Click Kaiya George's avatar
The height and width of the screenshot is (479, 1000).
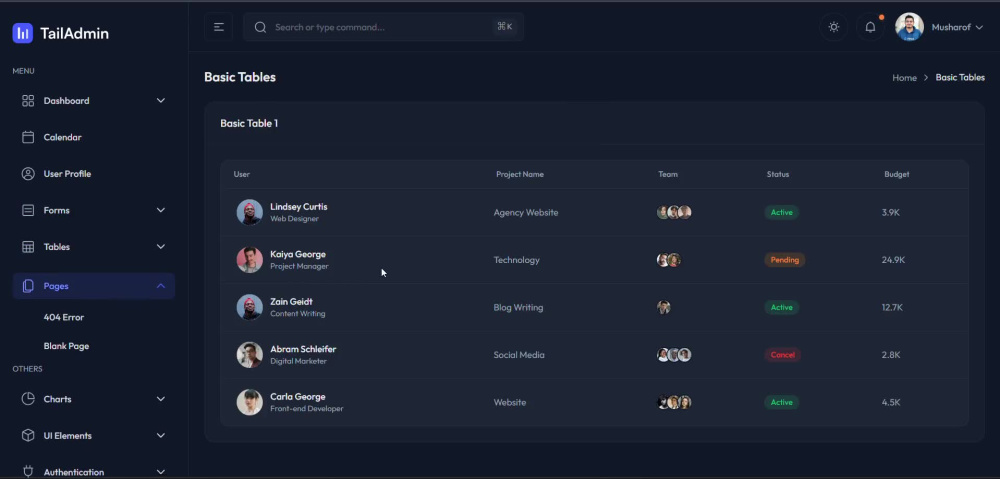tap(249, 260)
